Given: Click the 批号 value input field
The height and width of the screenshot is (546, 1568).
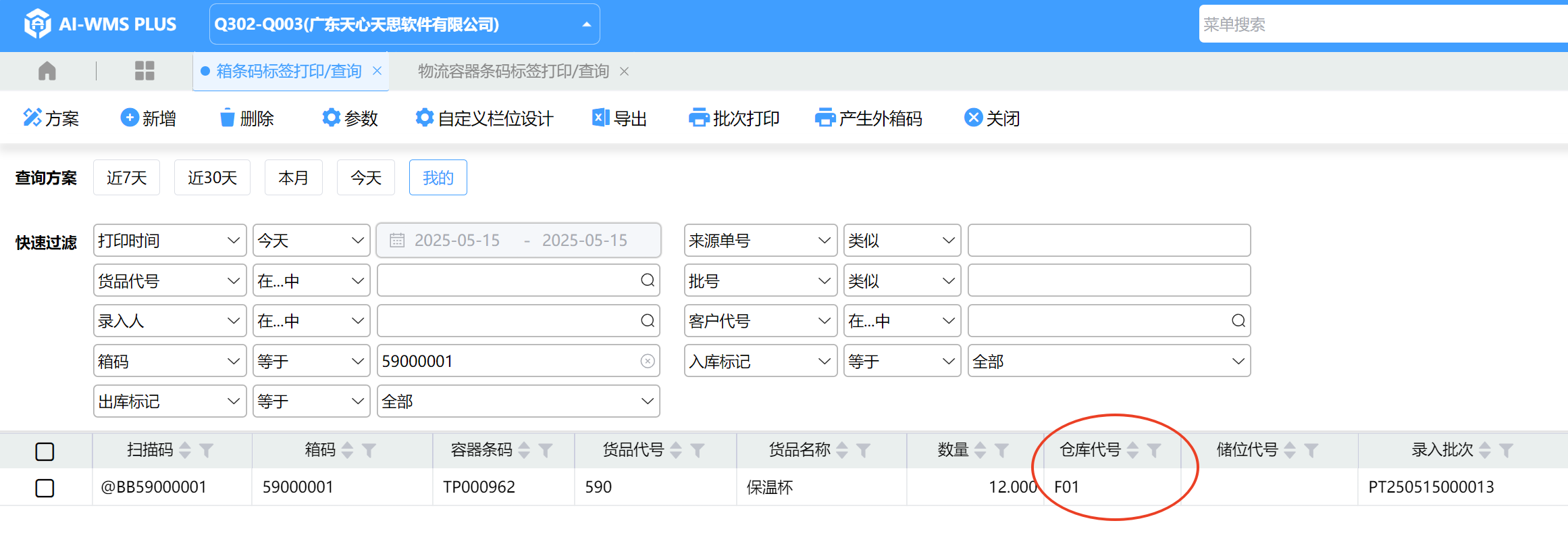Looking at the screenshot, I should pyautogui.click(x=1109, y=280).
